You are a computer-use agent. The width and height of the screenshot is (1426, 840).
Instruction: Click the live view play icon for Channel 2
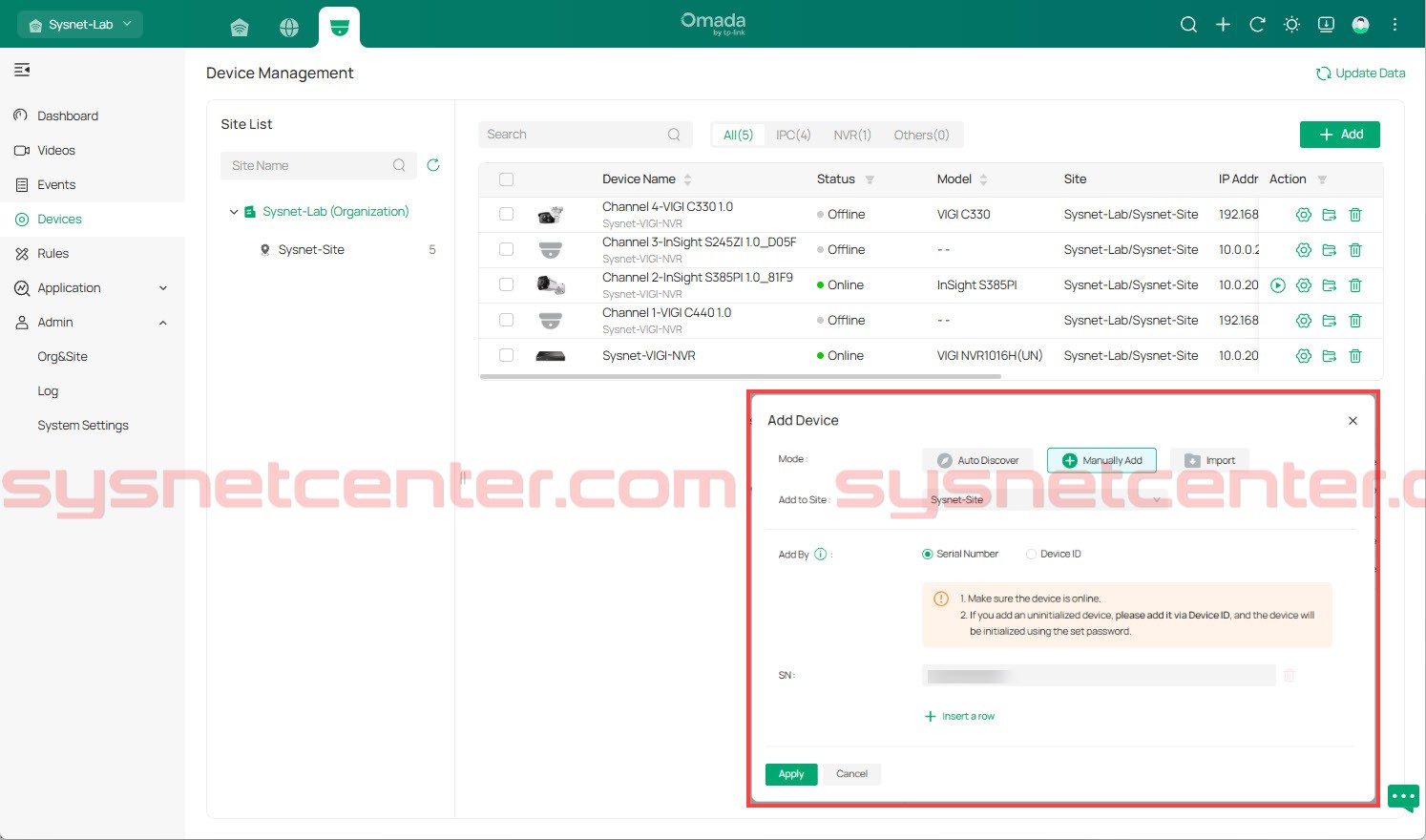[1278, 285]
